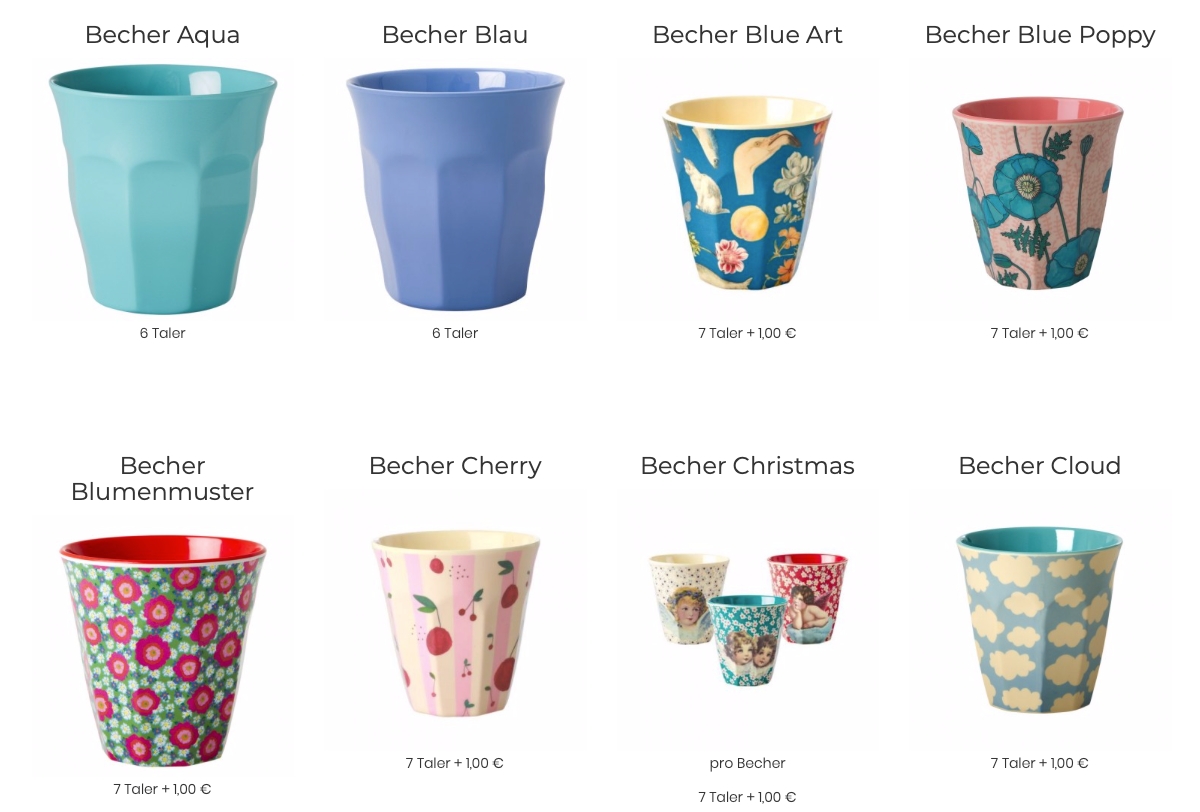Open the Becher Aqua product image
1200x812 pixels.
(162, 189)
